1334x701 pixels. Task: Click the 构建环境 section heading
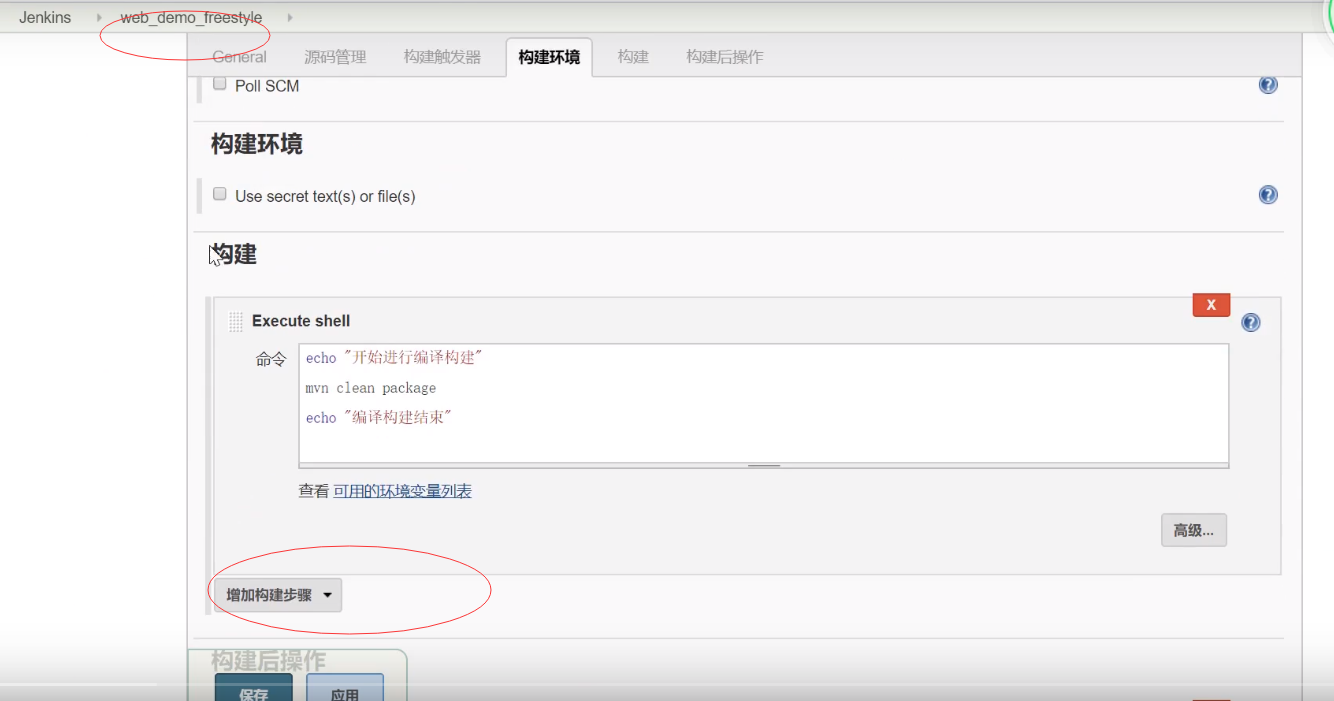pyautogui.click(x=257, y=144)
